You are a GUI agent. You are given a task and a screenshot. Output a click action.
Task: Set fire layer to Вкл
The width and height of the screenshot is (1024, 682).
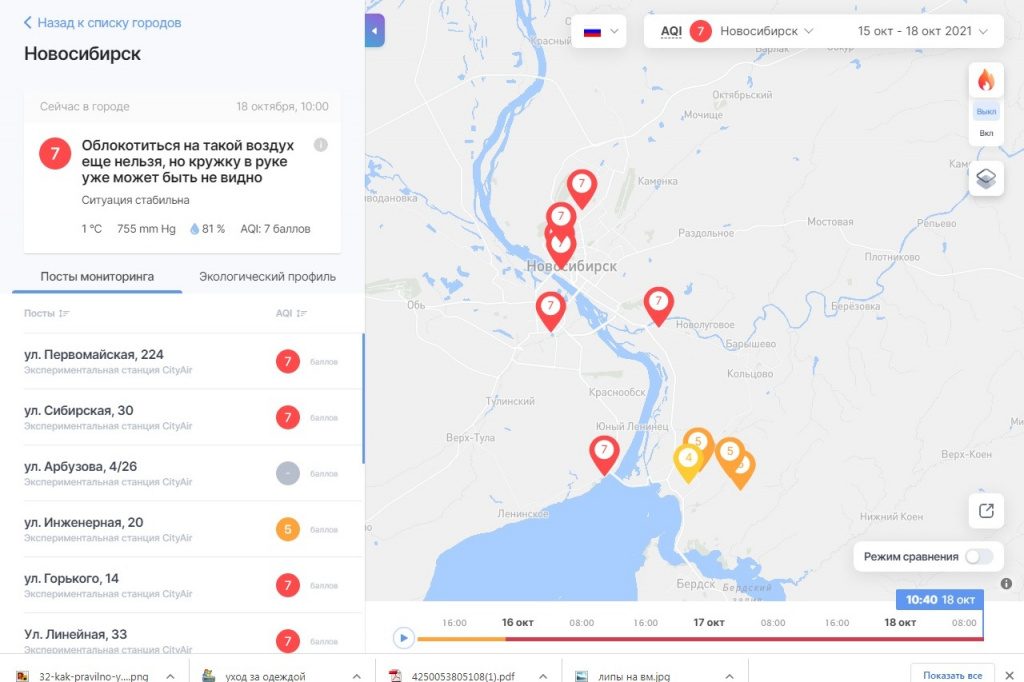(986, 133)
